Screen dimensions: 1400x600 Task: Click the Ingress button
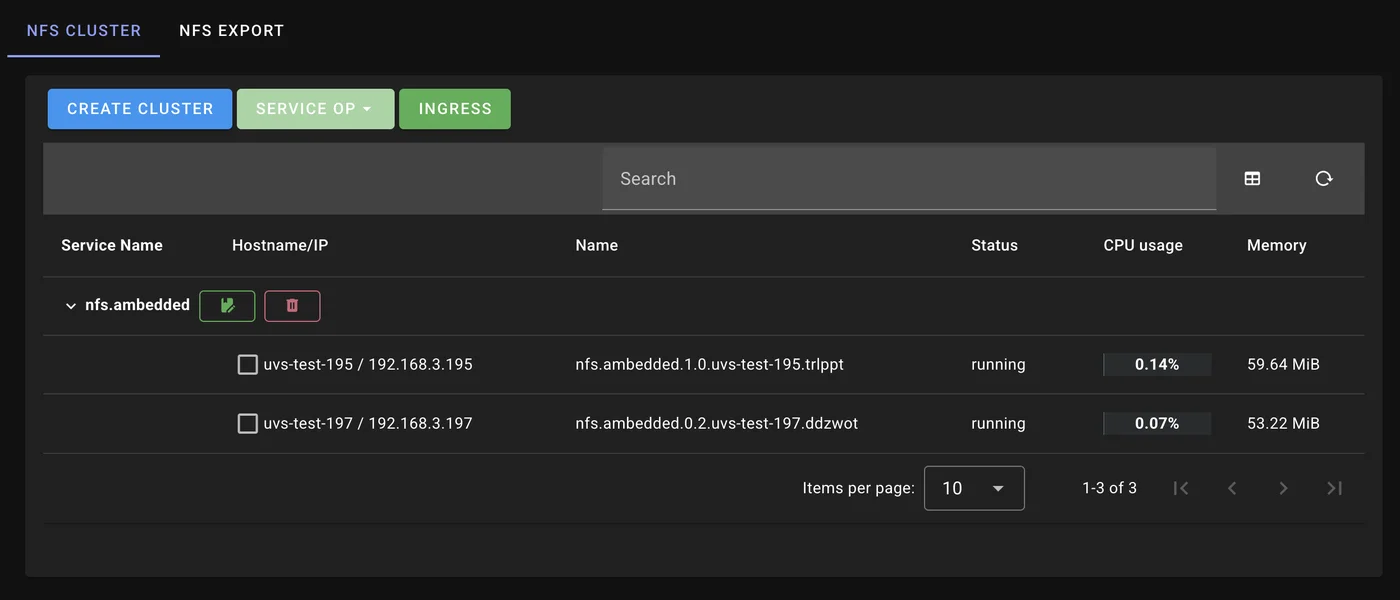[455, 109]
